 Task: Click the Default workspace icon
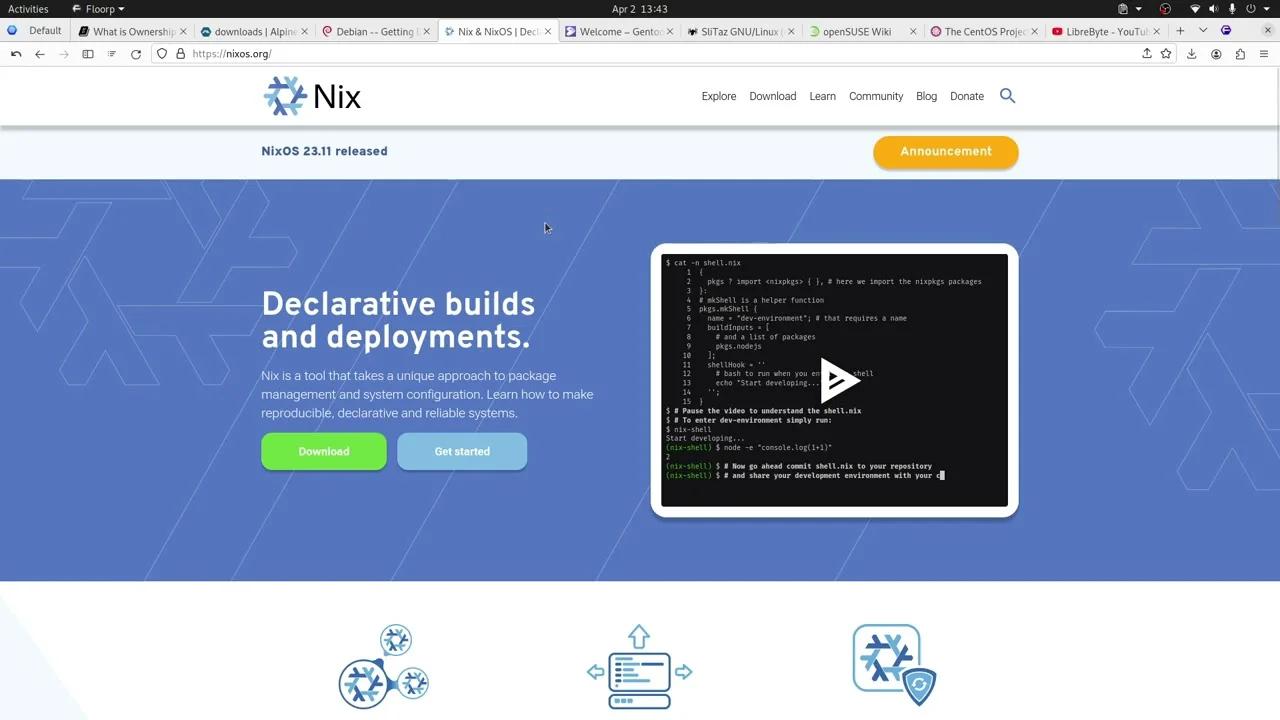(12, 31)
